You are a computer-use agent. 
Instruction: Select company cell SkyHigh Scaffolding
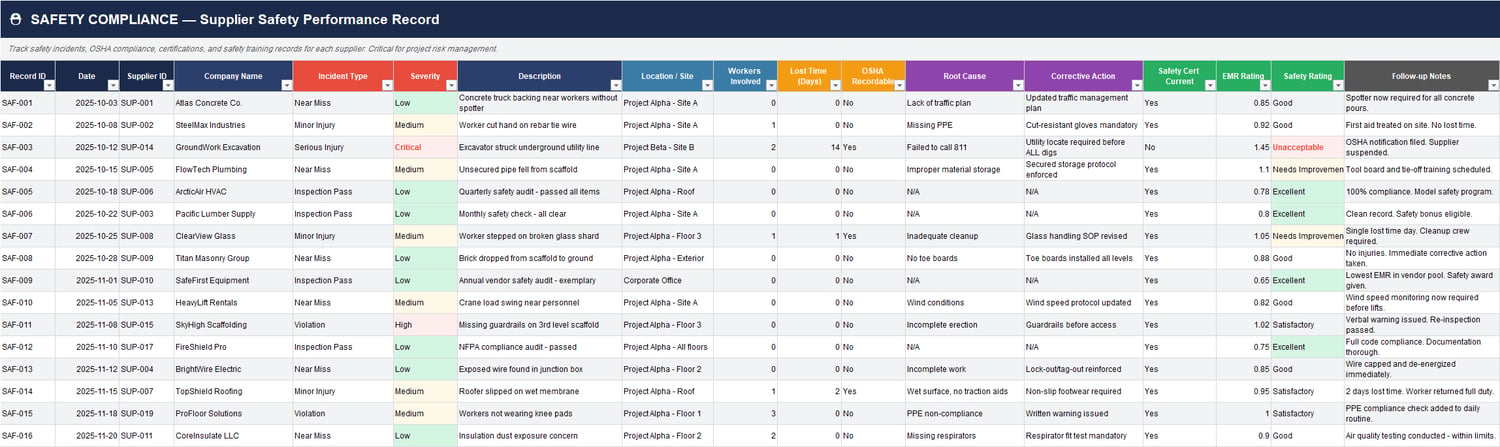[x=233, y=325]
